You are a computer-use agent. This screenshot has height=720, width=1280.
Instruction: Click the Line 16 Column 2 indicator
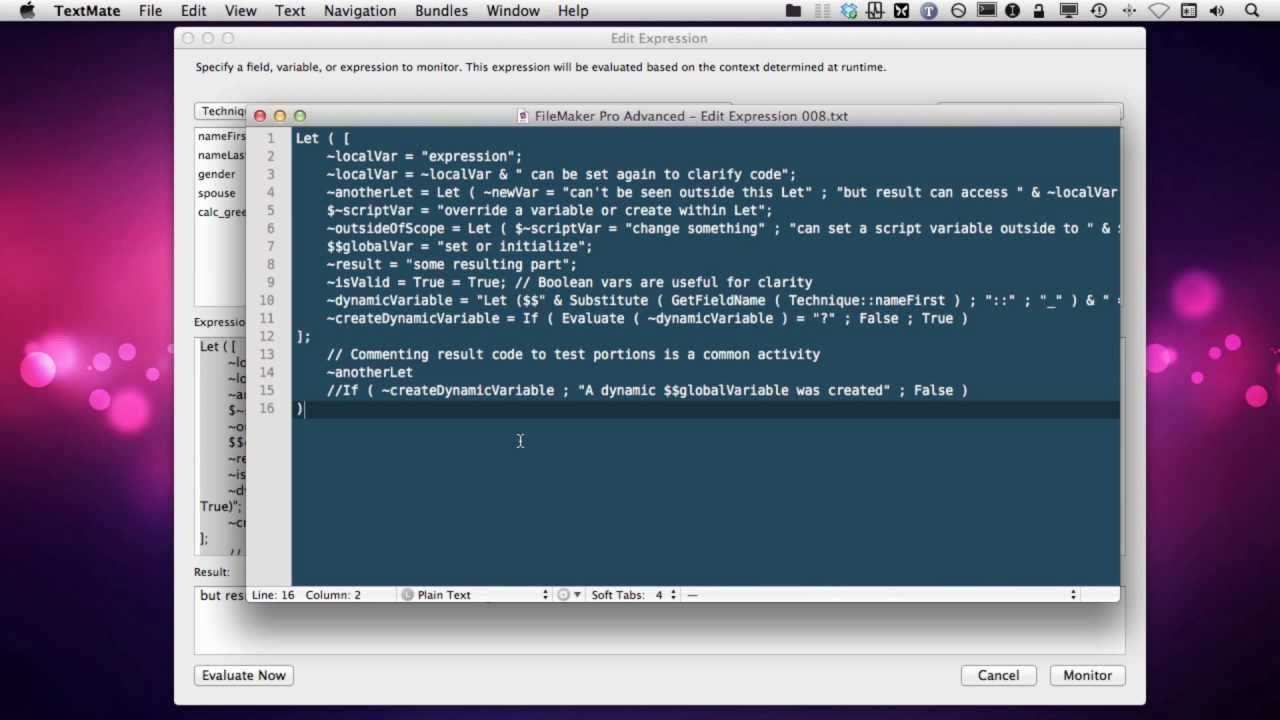point(306,595)
